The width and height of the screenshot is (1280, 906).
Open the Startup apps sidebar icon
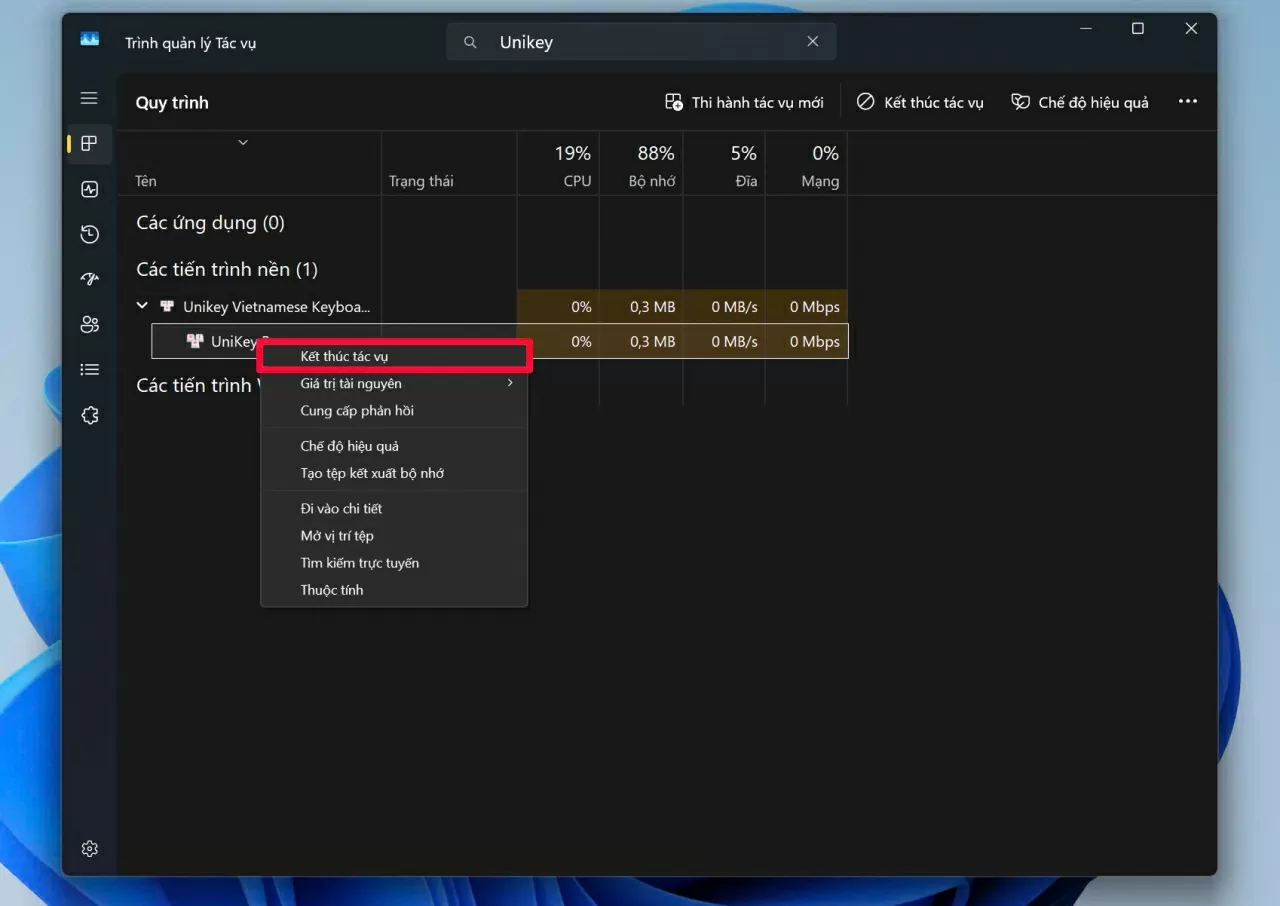pos(89,279)
